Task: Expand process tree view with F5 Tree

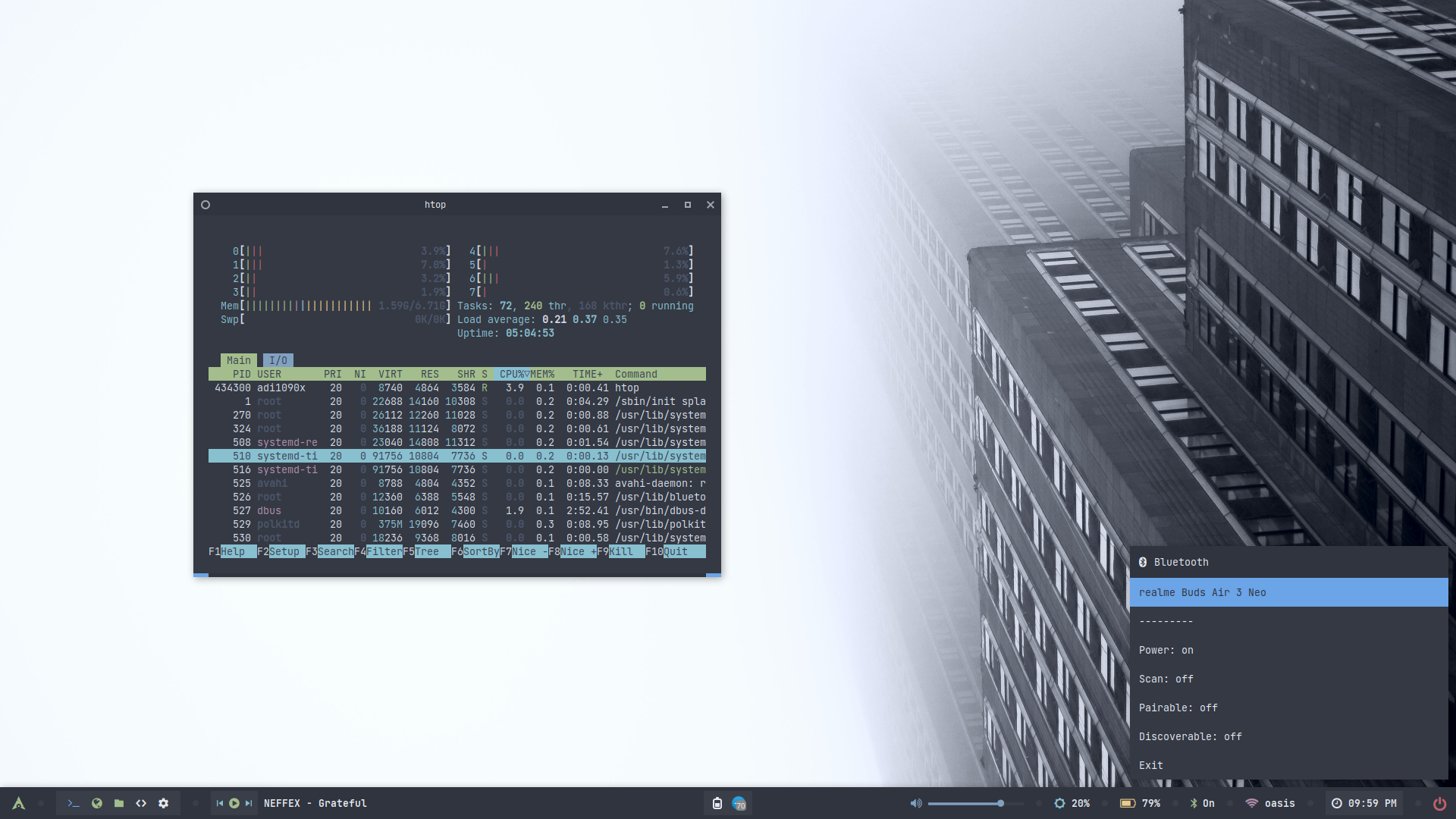Action: [x=426, y=551]
